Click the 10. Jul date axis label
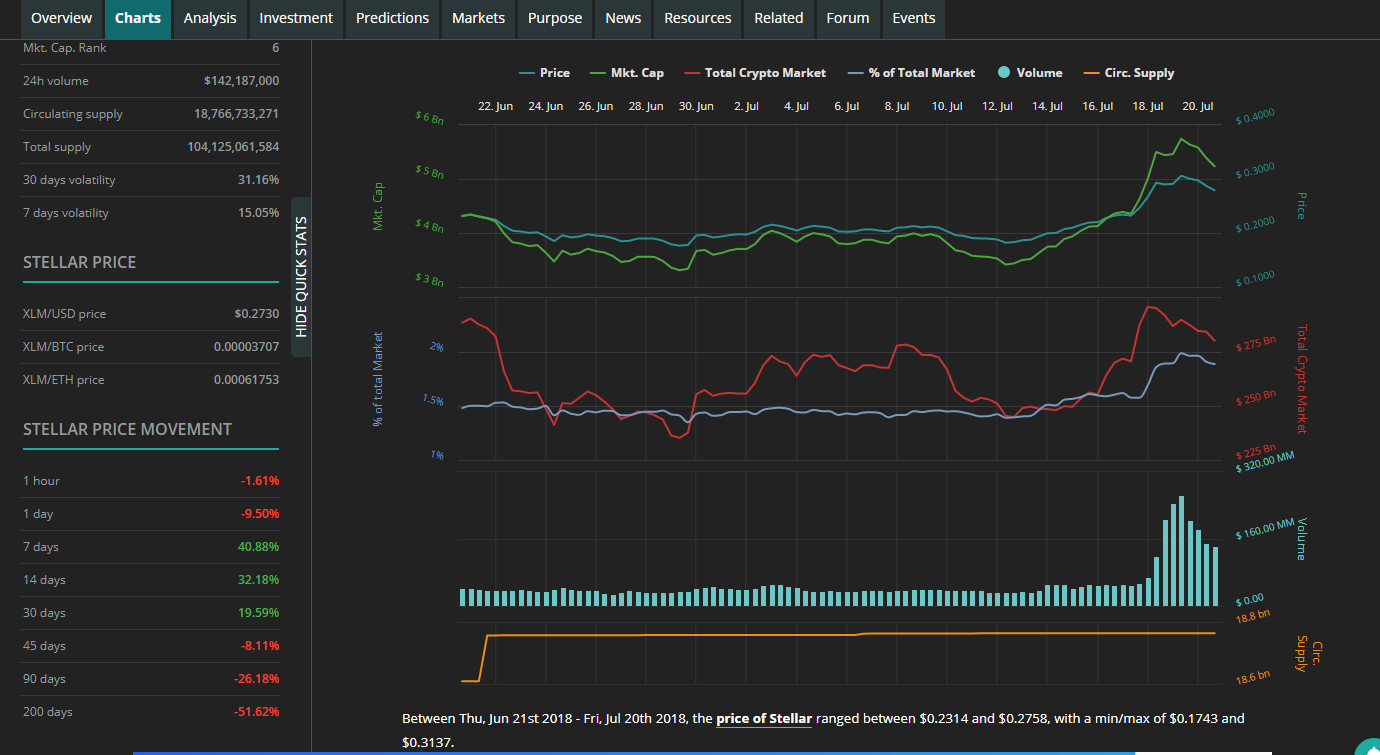Screen dimensions: 1380x755 click(x=947, y=106)
